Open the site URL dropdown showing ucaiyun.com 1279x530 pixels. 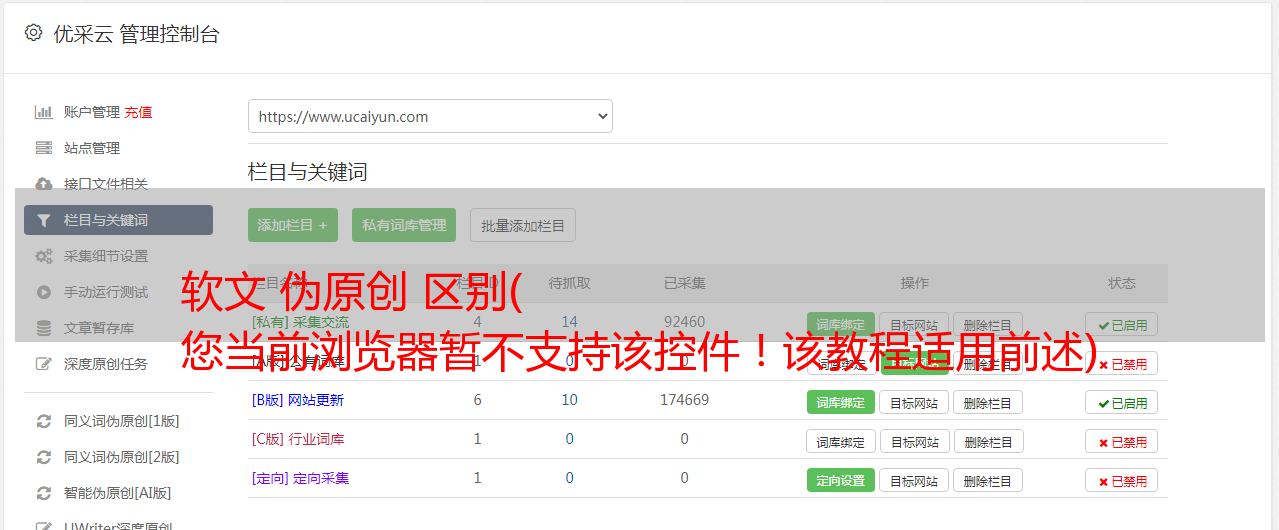point(430,116)
